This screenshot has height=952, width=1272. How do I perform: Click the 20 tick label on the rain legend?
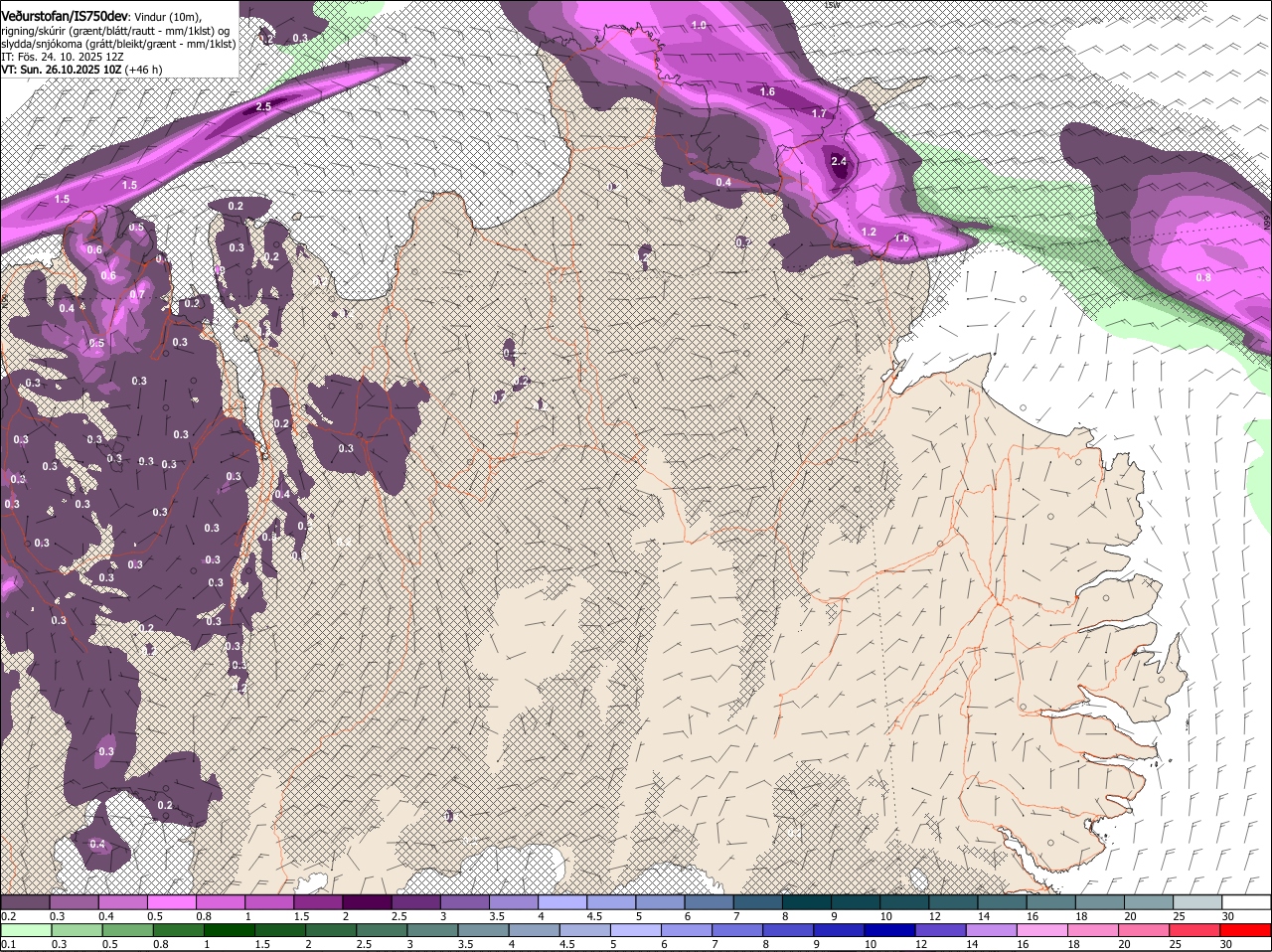(x=1124, y=944)
